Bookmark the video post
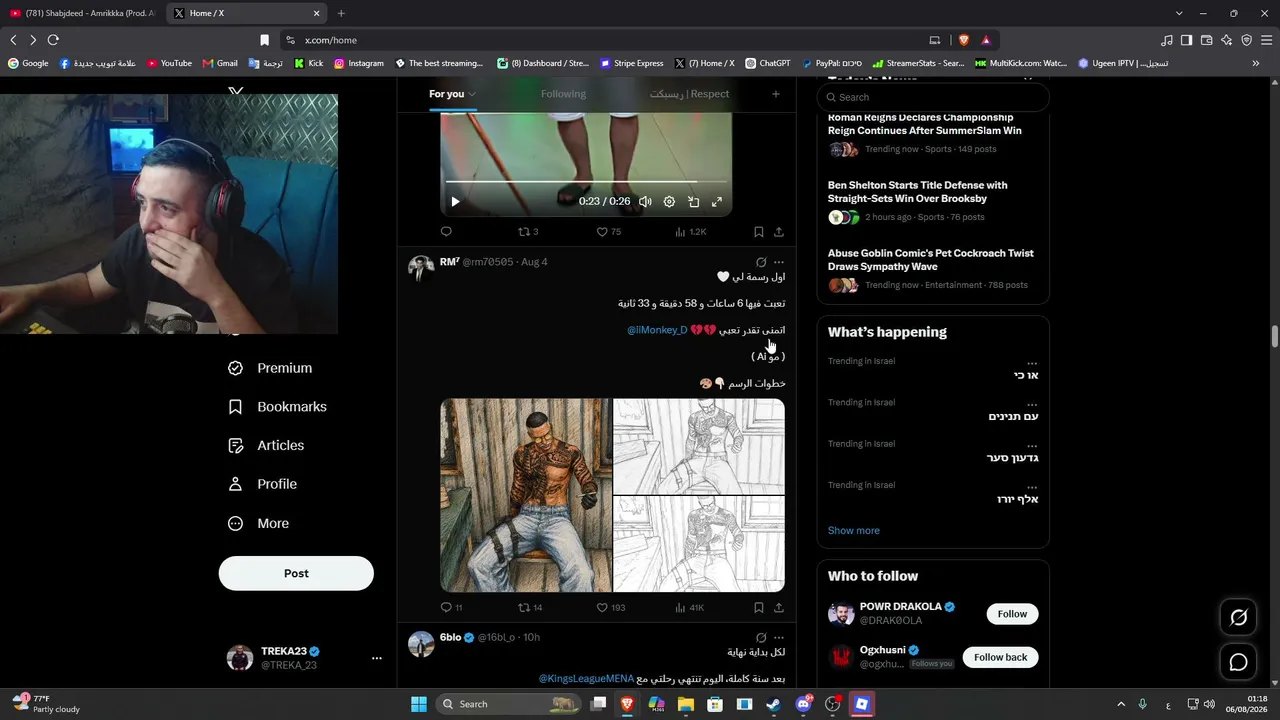This screenshot has width=1280, height=720. coord(759,232)
